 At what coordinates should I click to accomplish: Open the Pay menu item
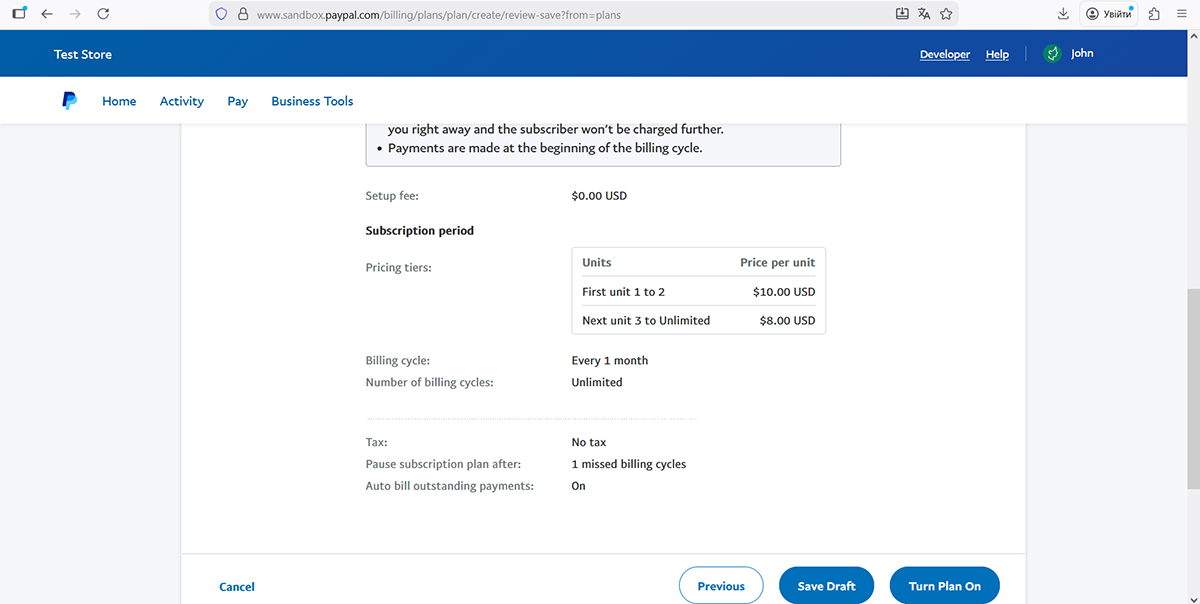pyautogui.click(x=237, y=101)
